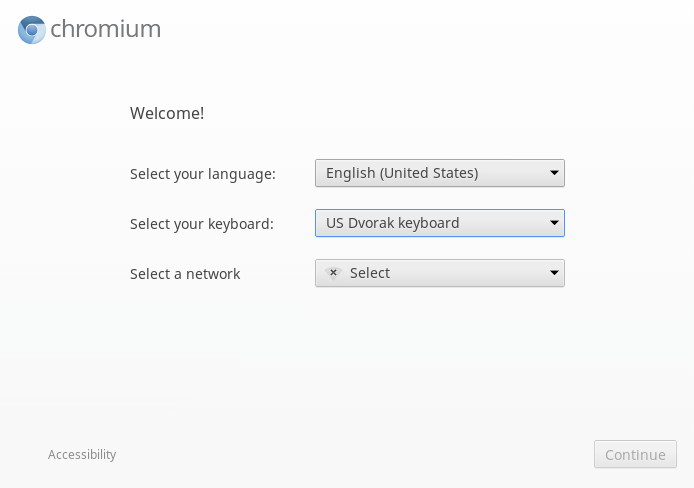Click the US Dvorak keyboard text

pos(392,223)
